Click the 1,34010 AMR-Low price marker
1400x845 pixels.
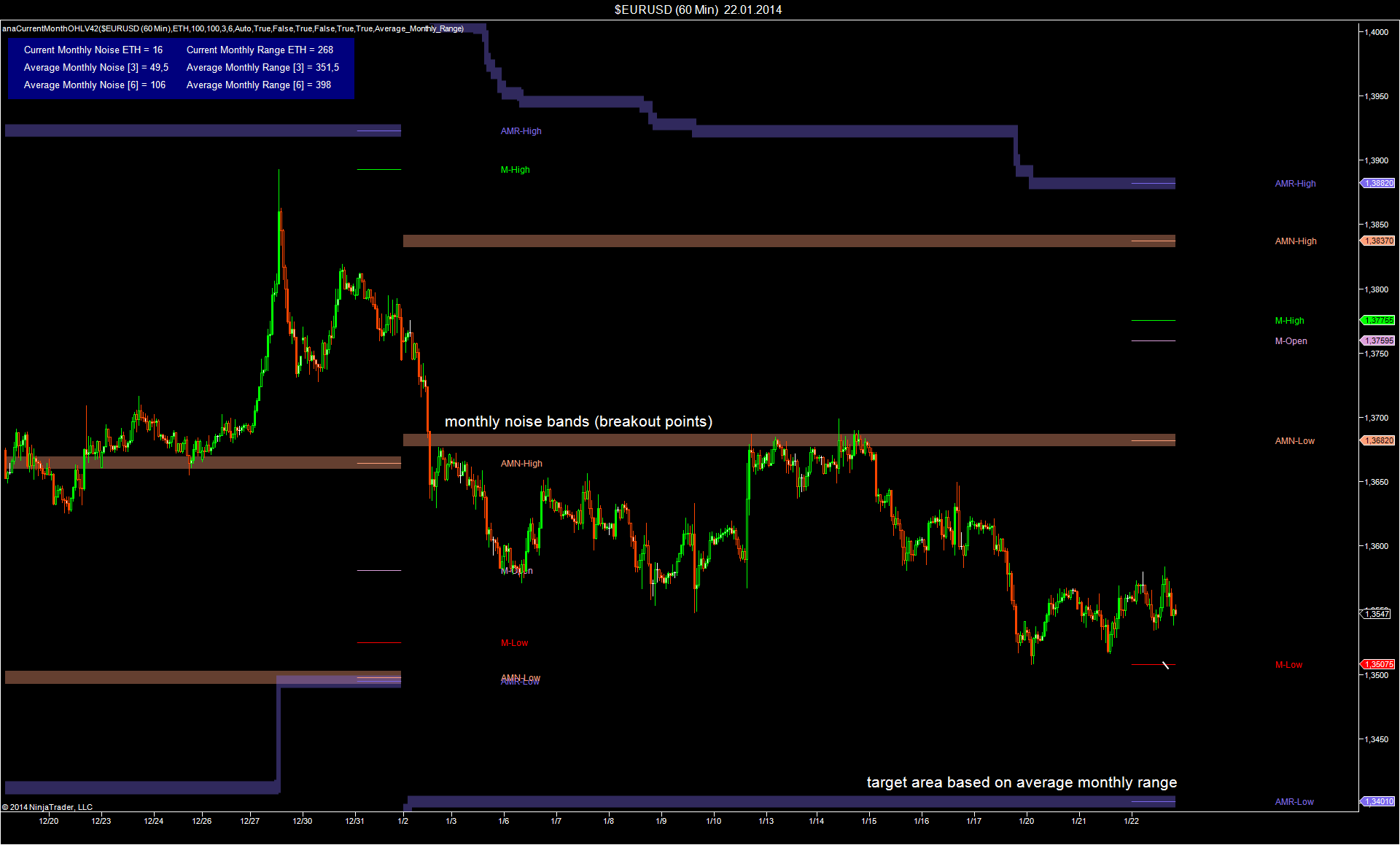pyautogui.click(x=1378, y=801)
